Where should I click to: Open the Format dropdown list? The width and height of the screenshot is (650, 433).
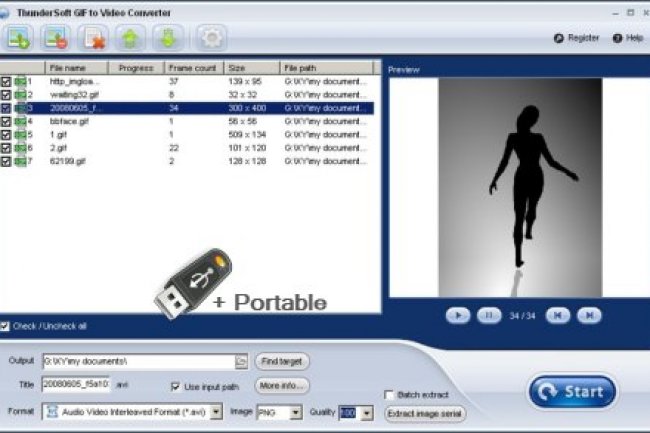217,412
